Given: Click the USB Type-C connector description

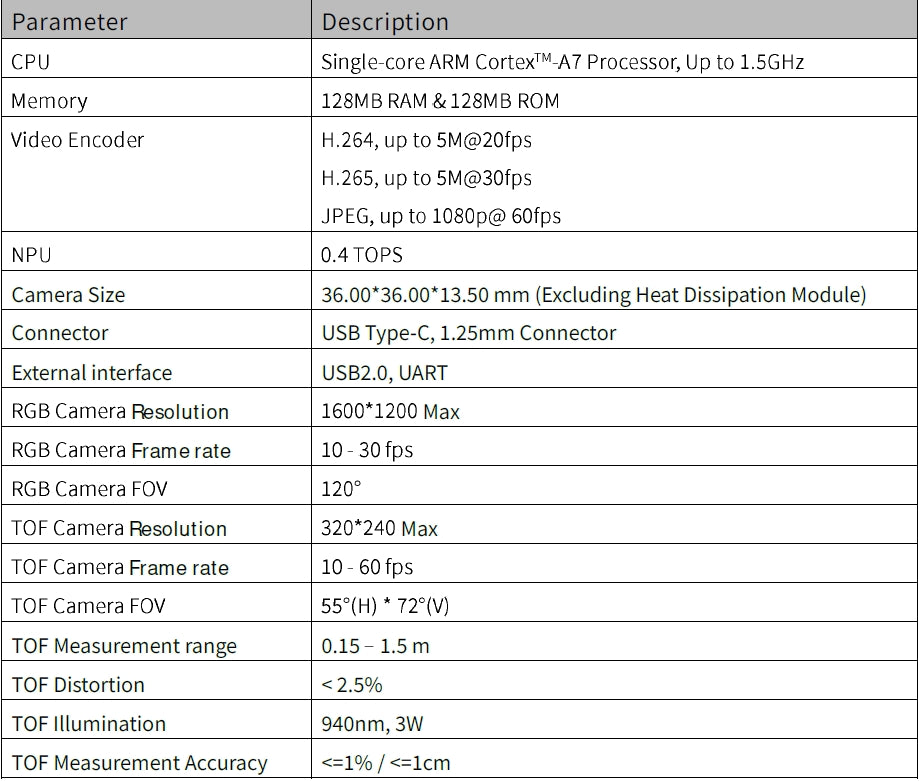Looking at the screenshot, I should pos(468,333).
